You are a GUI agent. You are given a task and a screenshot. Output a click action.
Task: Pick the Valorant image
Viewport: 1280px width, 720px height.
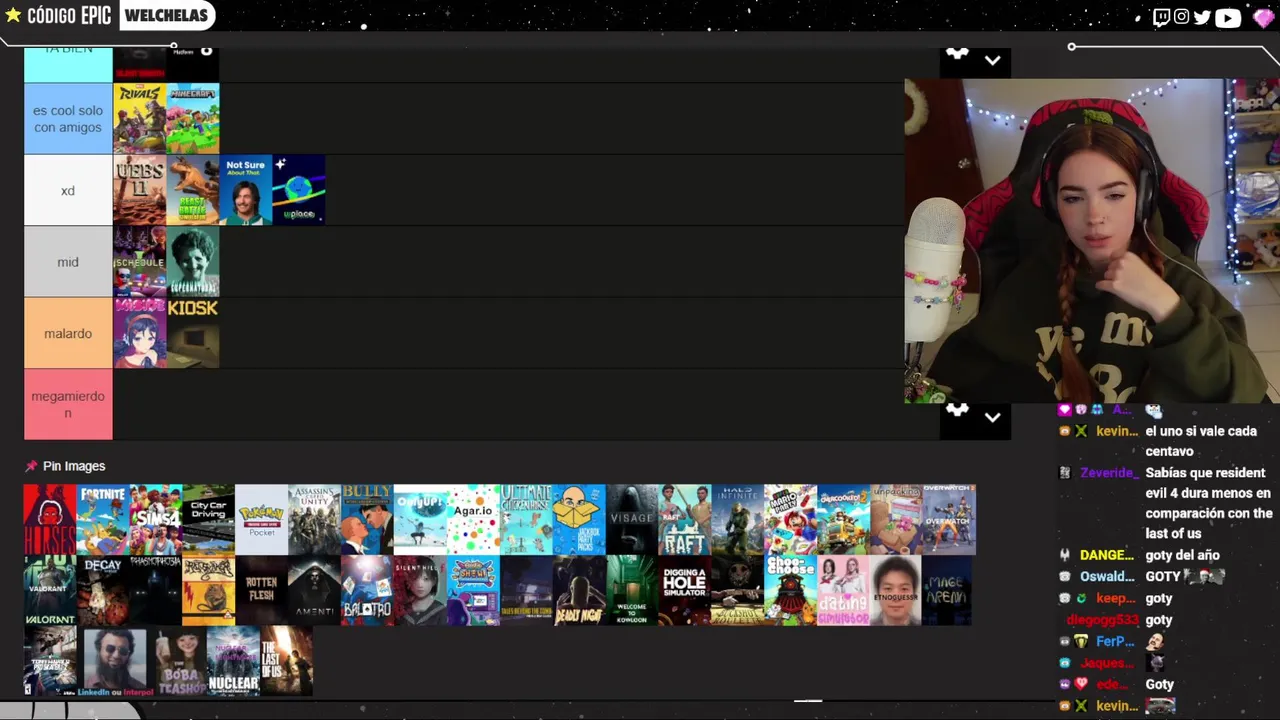pyautogui.click(x=50, y=591)
